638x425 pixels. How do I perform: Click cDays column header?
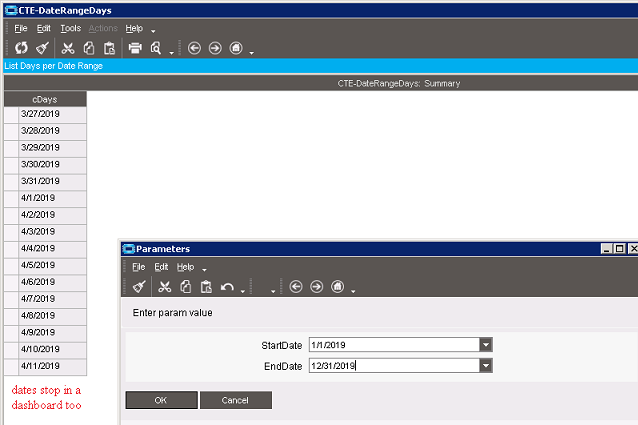click(x=45, y=99)
